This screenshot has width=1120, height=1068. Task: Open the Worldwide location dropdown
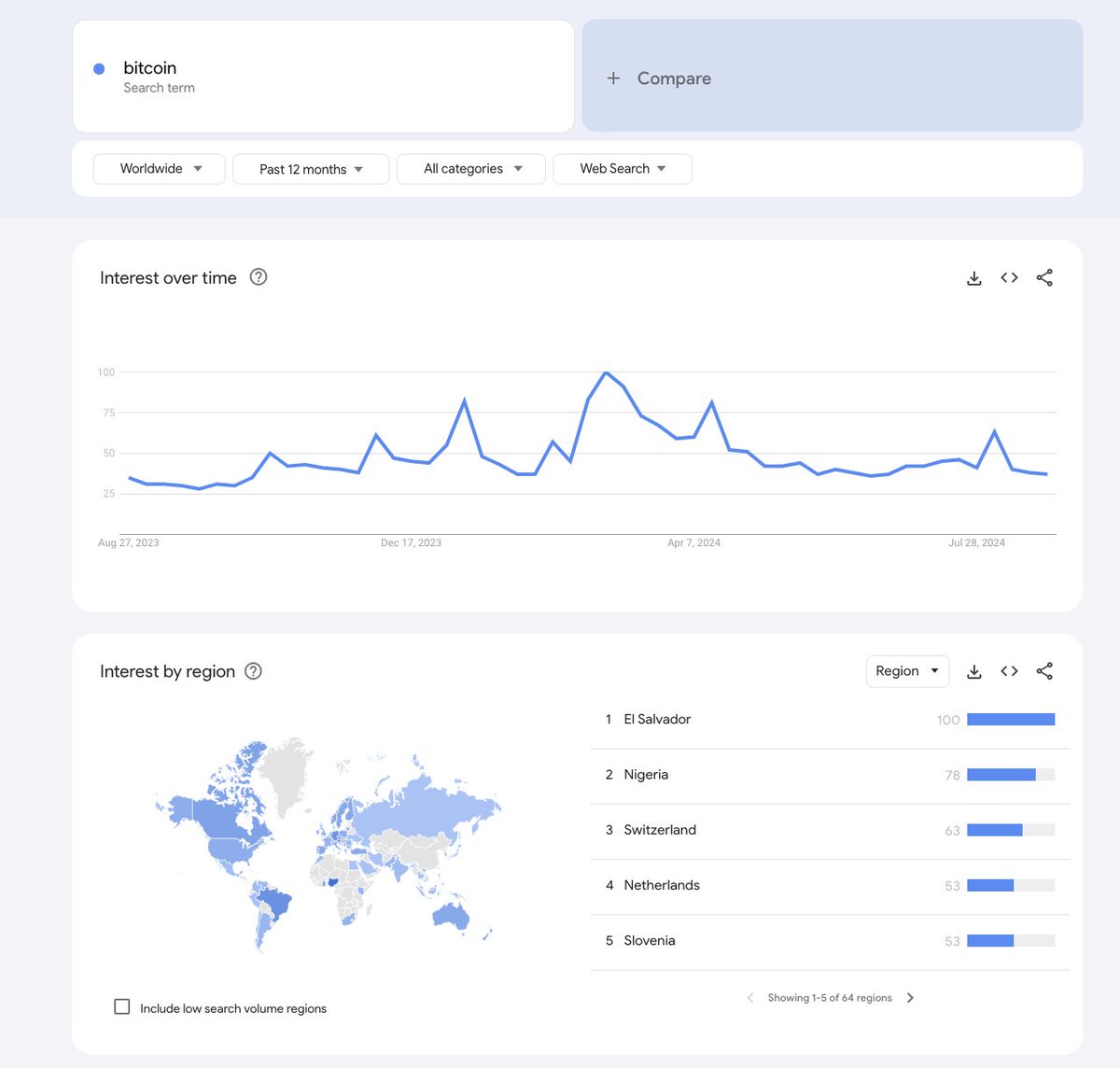(160, 169)
